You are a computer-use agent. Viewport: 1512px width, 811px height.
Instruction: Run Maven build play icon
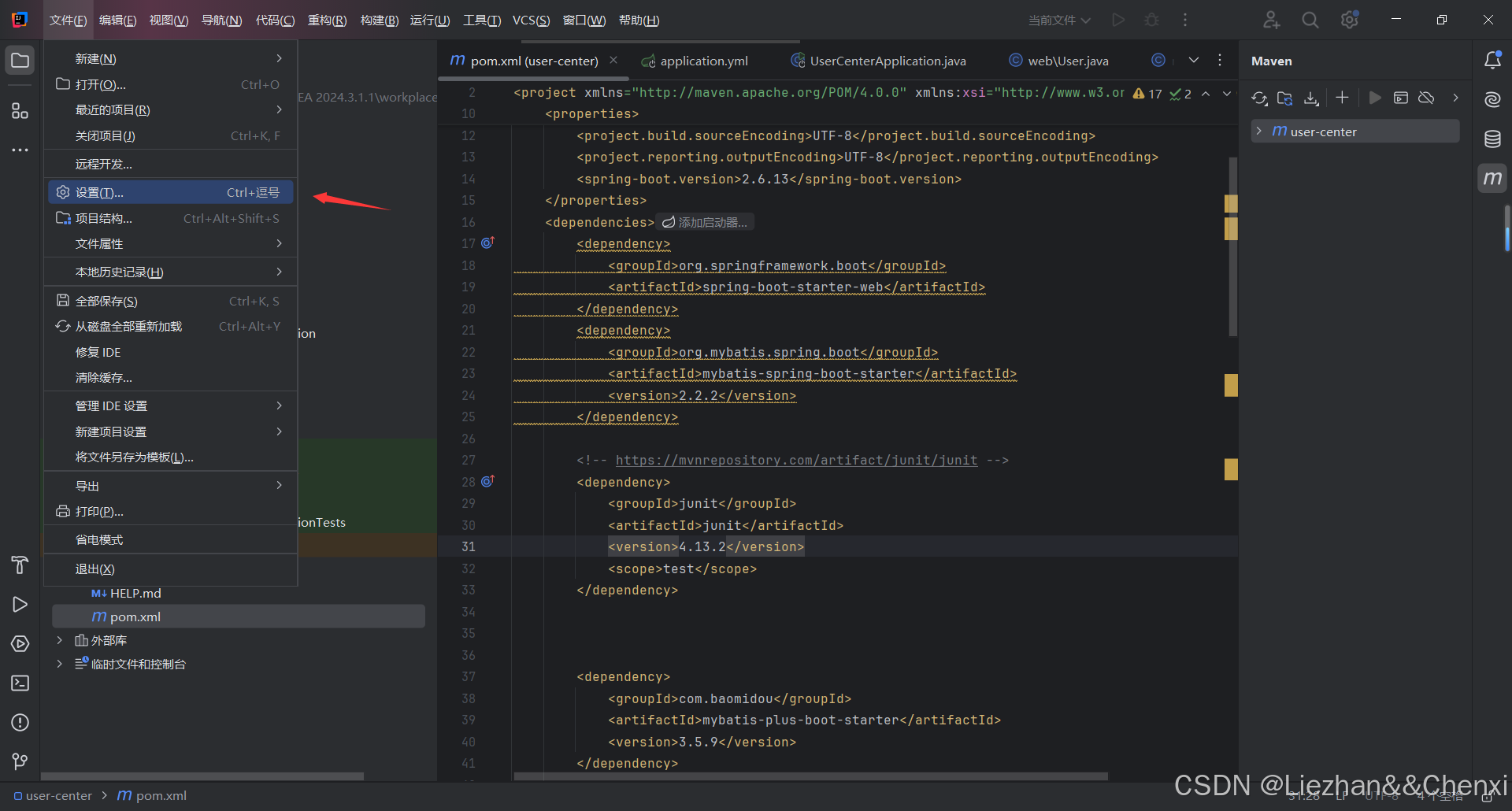(x=1375, y=98)
